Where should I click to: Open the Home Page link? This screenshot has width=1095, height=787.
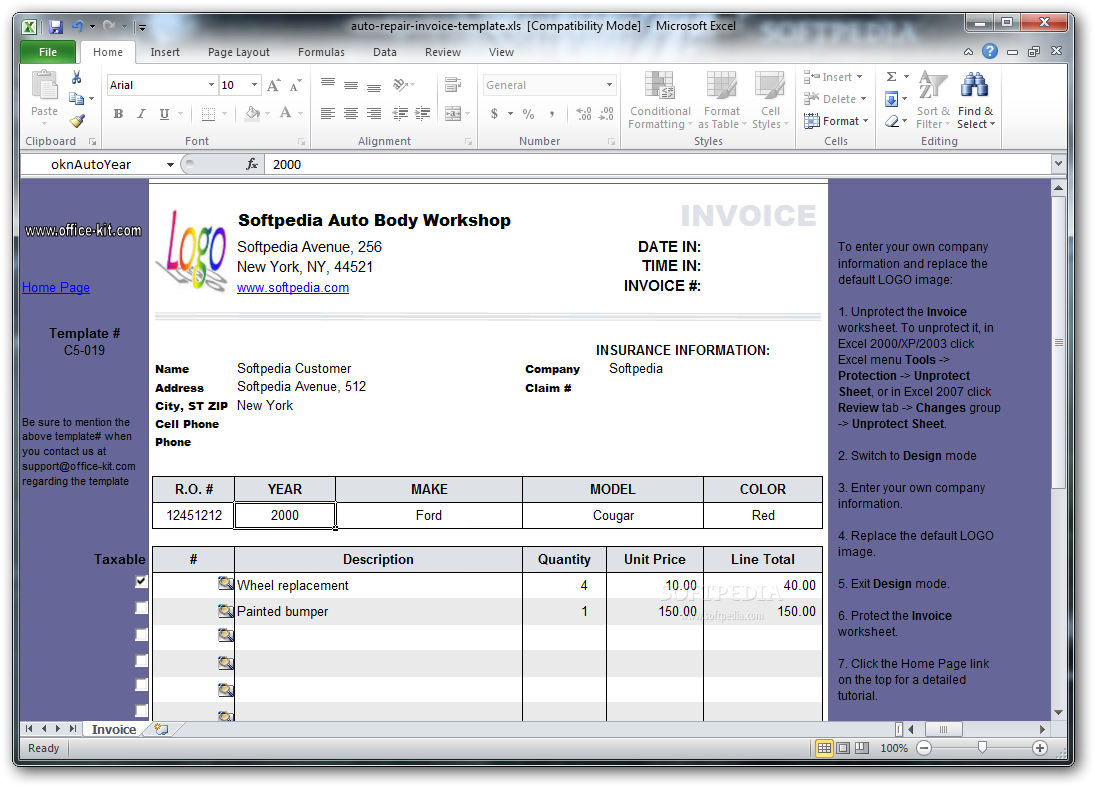coord(56,288)
